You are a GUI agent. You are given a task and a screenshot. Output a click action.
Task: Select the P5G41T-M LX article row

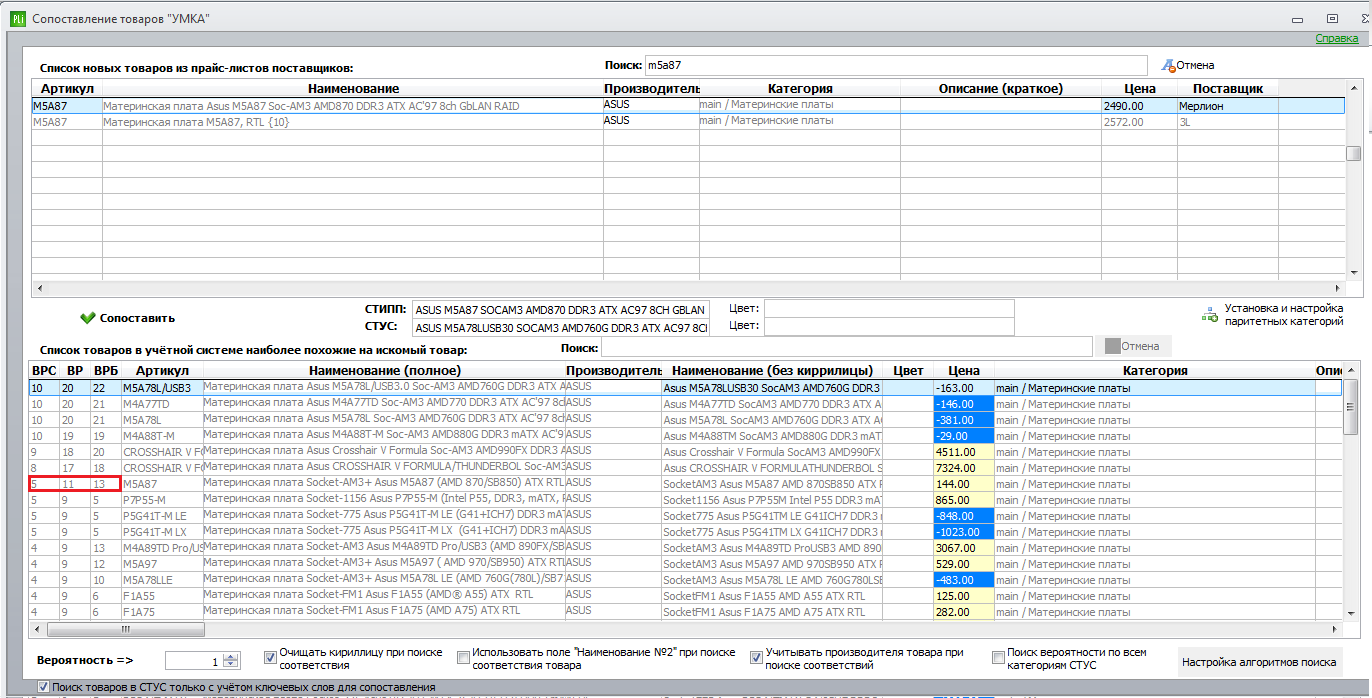686,532
